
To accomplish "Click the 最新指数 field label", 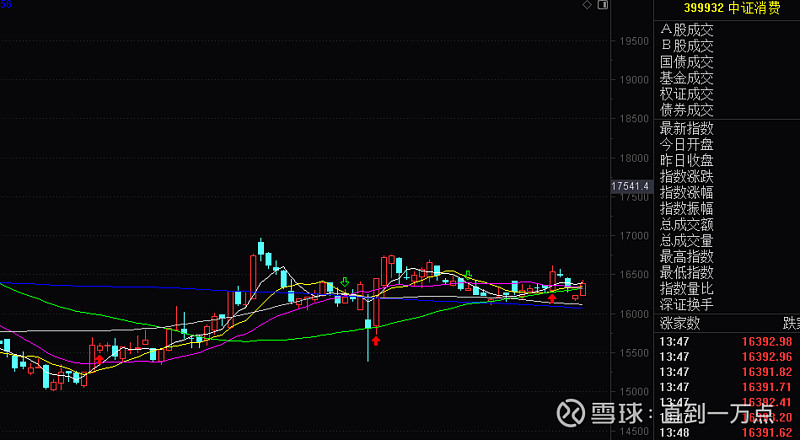I will click(x=686, y=128).
